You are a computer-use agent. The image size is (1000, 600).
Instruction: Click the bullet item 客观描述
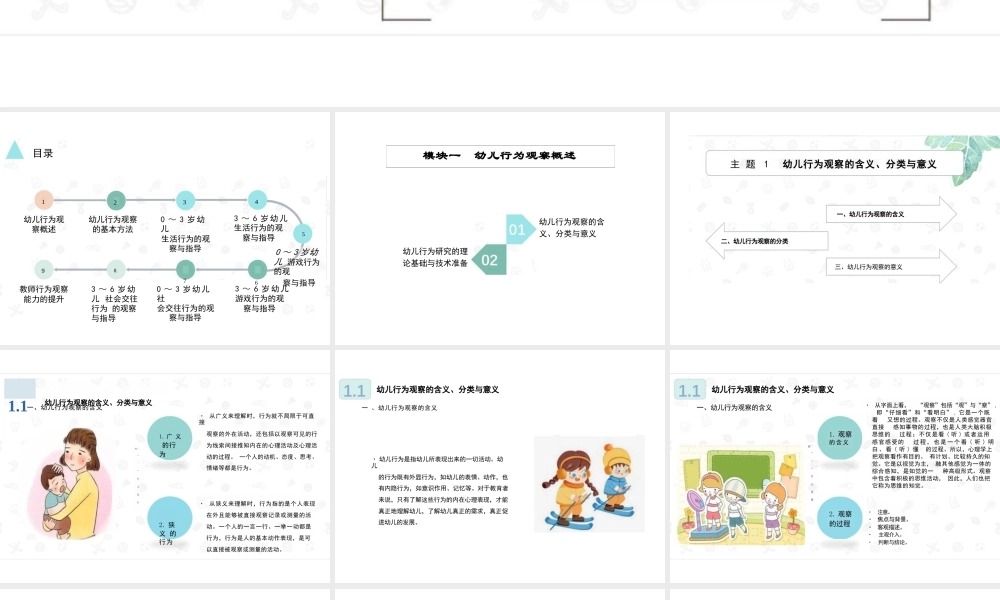click(888, 527)
